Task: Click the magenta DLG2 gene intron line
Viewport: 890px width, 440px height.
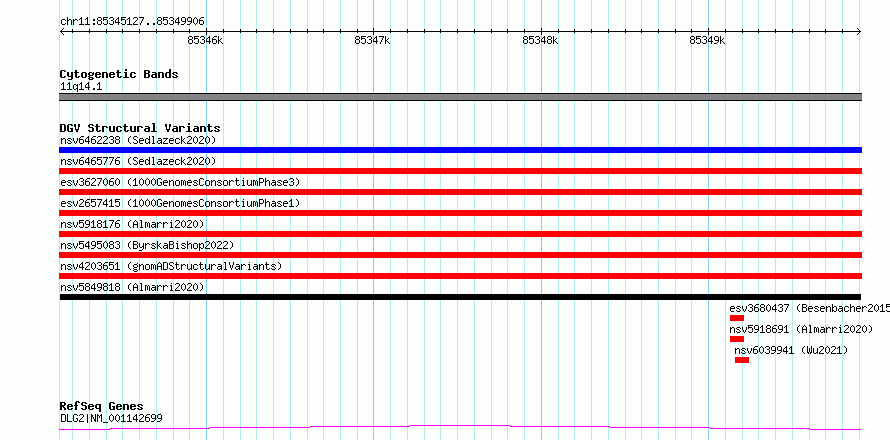Action: [460, 428]
